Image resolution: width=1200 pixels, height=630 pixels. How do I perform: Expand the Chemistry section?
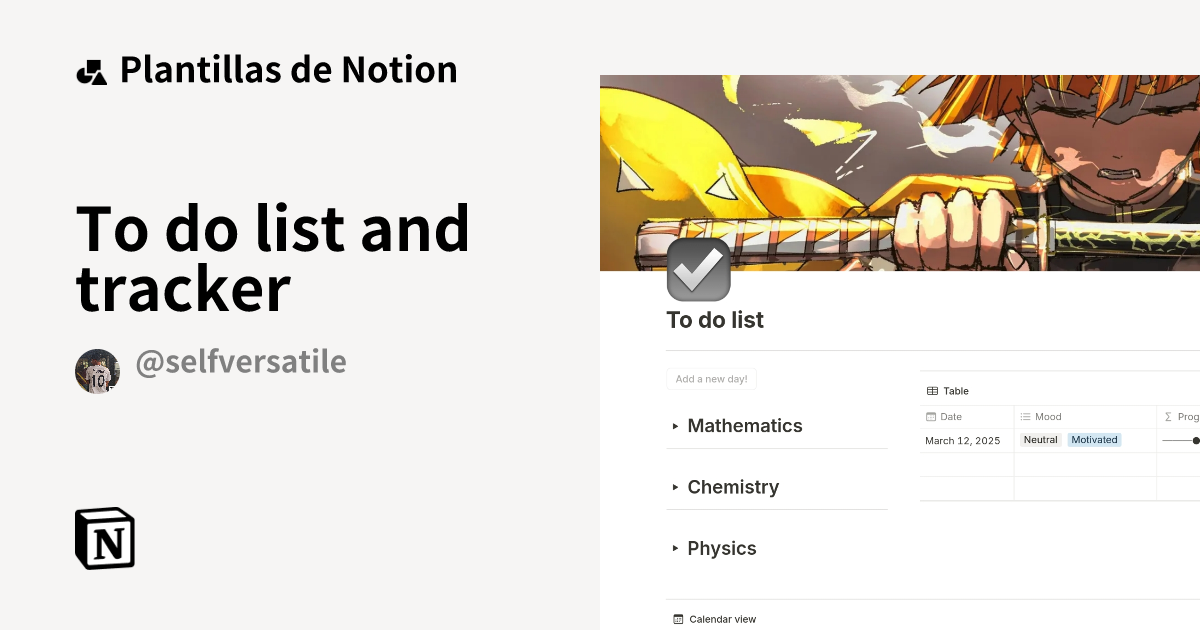(675, 487)
